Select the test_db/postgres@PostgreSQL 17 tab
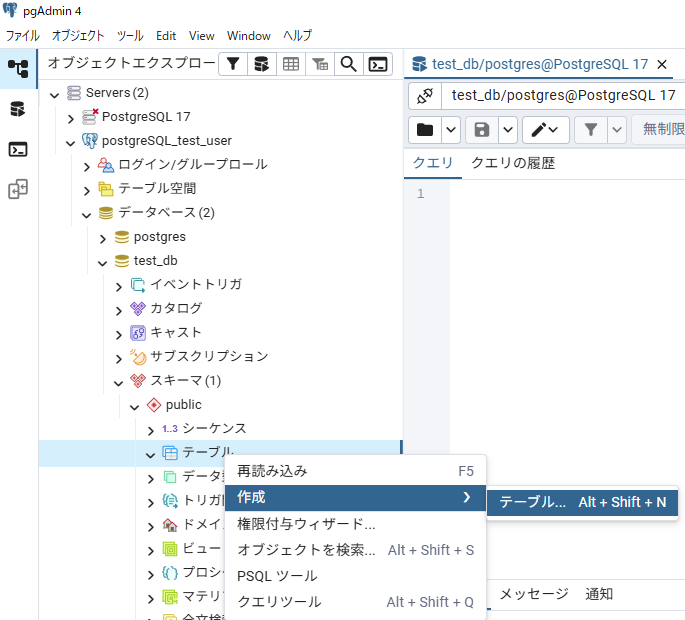This screenshot has height=620, width=685. [540, 64]
